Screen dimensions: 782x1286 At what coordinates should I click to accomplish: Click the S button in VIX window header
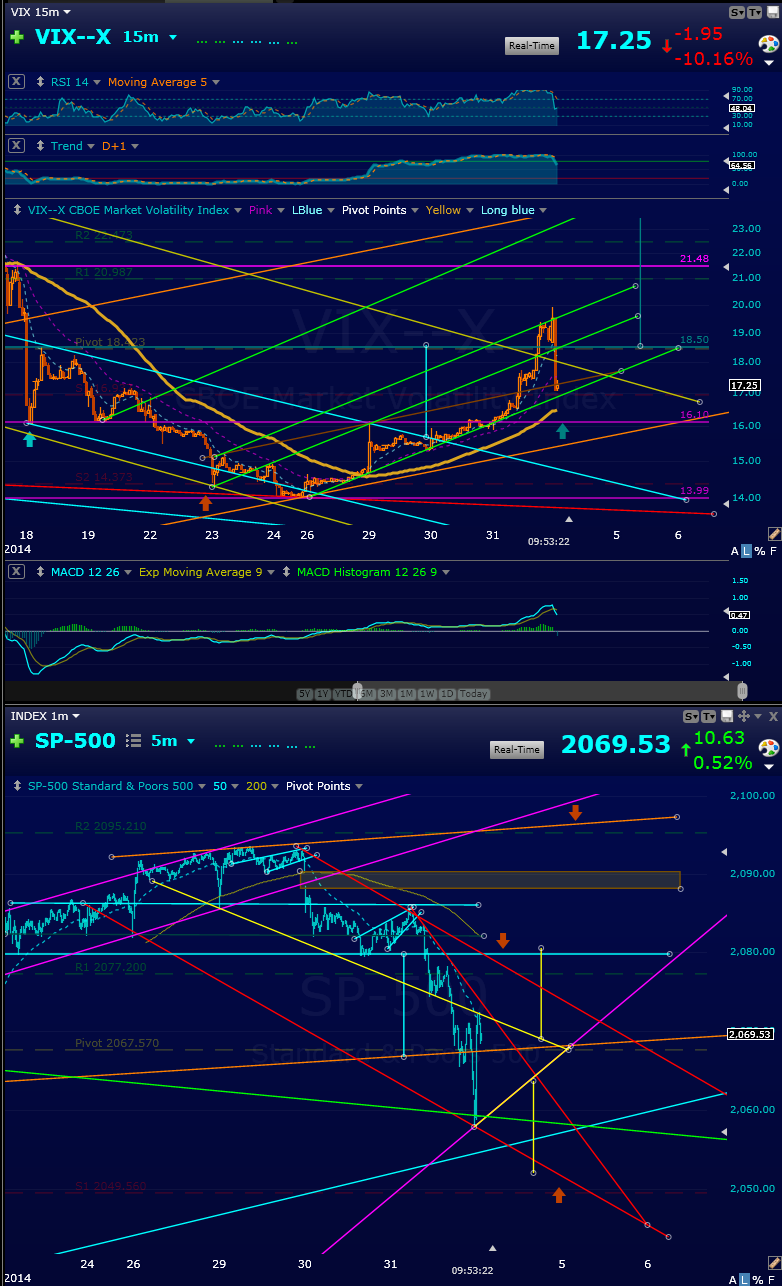(737, 12)
